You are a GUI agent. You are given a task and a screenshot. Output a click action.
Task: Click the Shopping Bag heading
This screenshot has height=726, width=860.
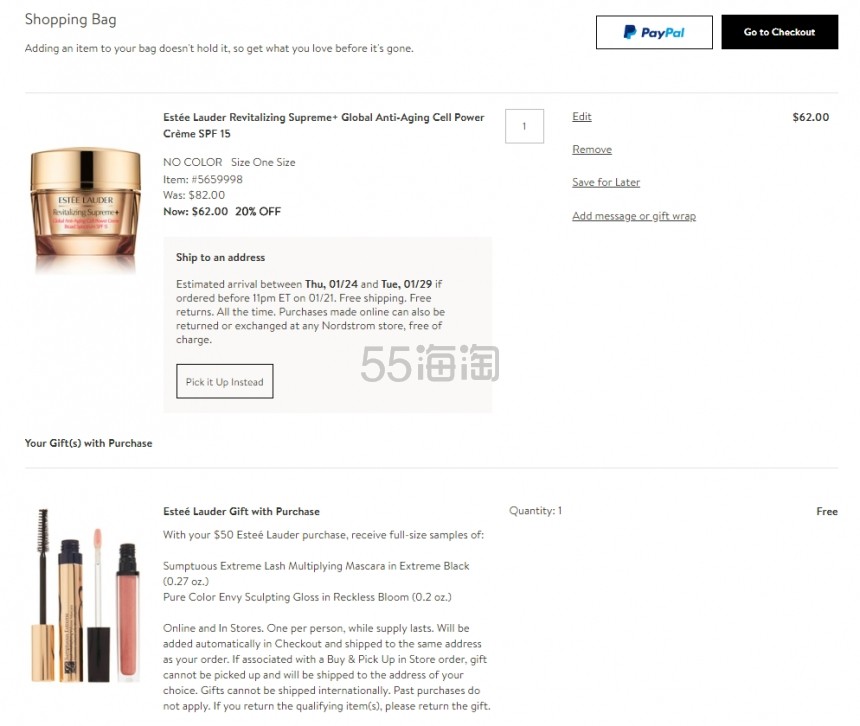[70, 19]
